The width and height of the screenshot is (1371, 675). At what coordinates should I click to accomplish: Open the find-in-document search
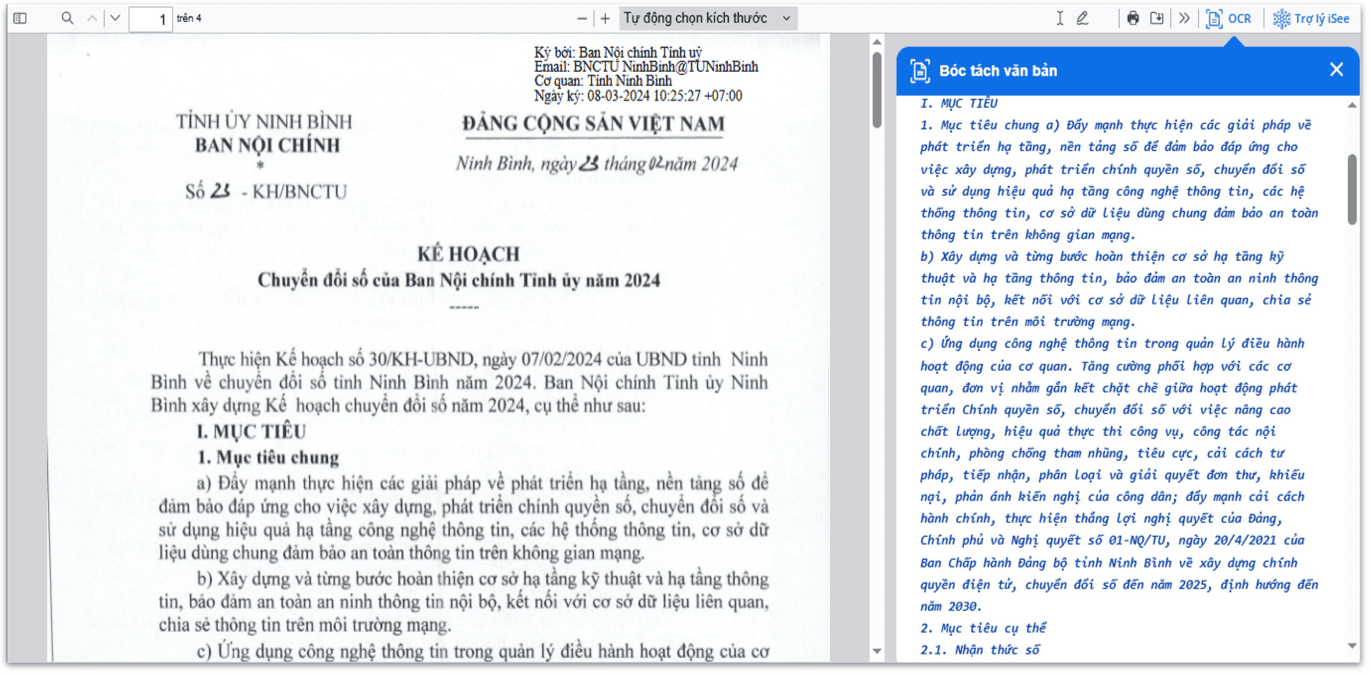click(x=67, y=18)
